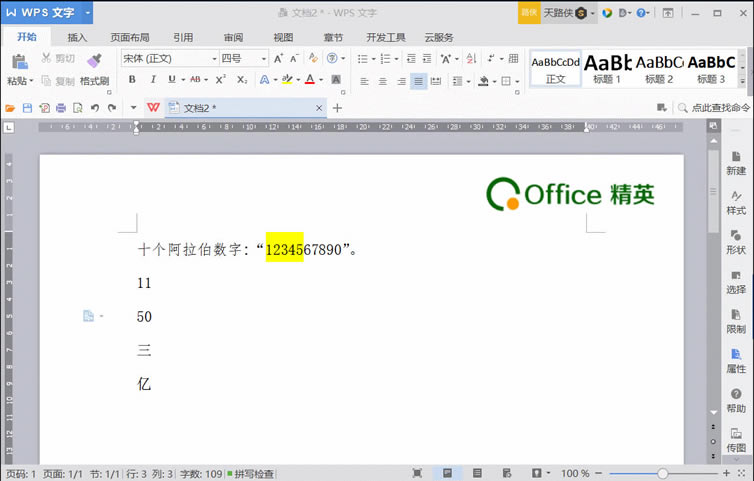Click the Redo arrow
Image resolution: width=754 pixels, height=481 pixels.
click(112, 108)
